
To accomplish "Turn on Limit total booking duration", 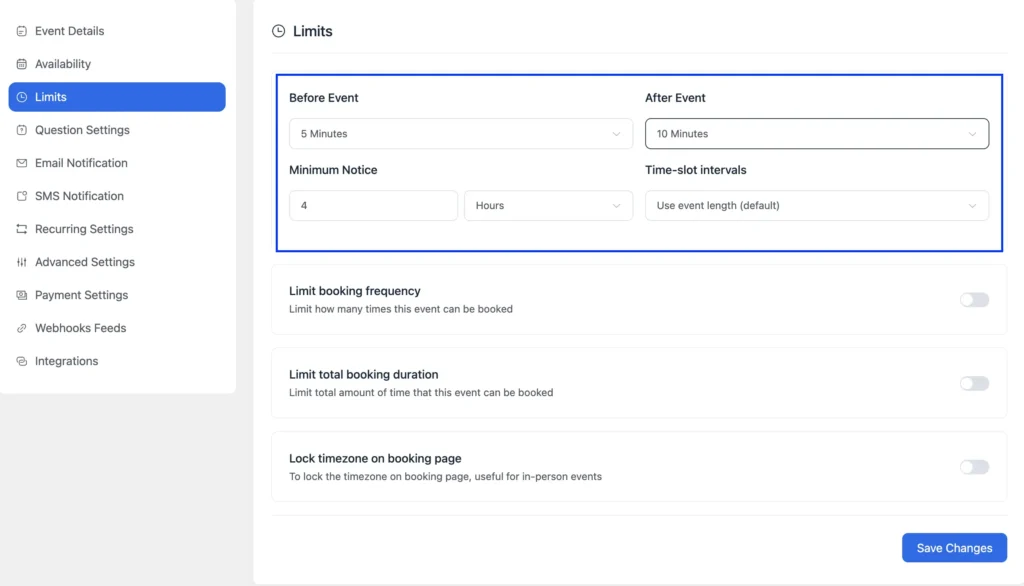I will (x=973, y=383).
